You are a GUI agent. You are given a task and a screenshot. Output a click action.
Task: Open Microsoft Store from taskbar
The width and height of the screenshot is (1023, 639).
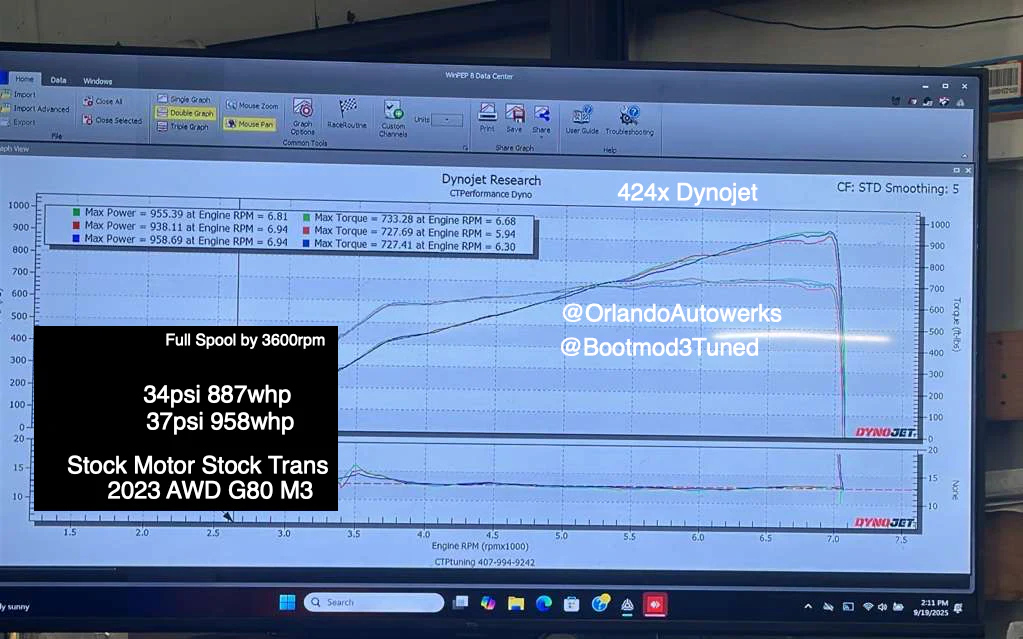point(572,604)
